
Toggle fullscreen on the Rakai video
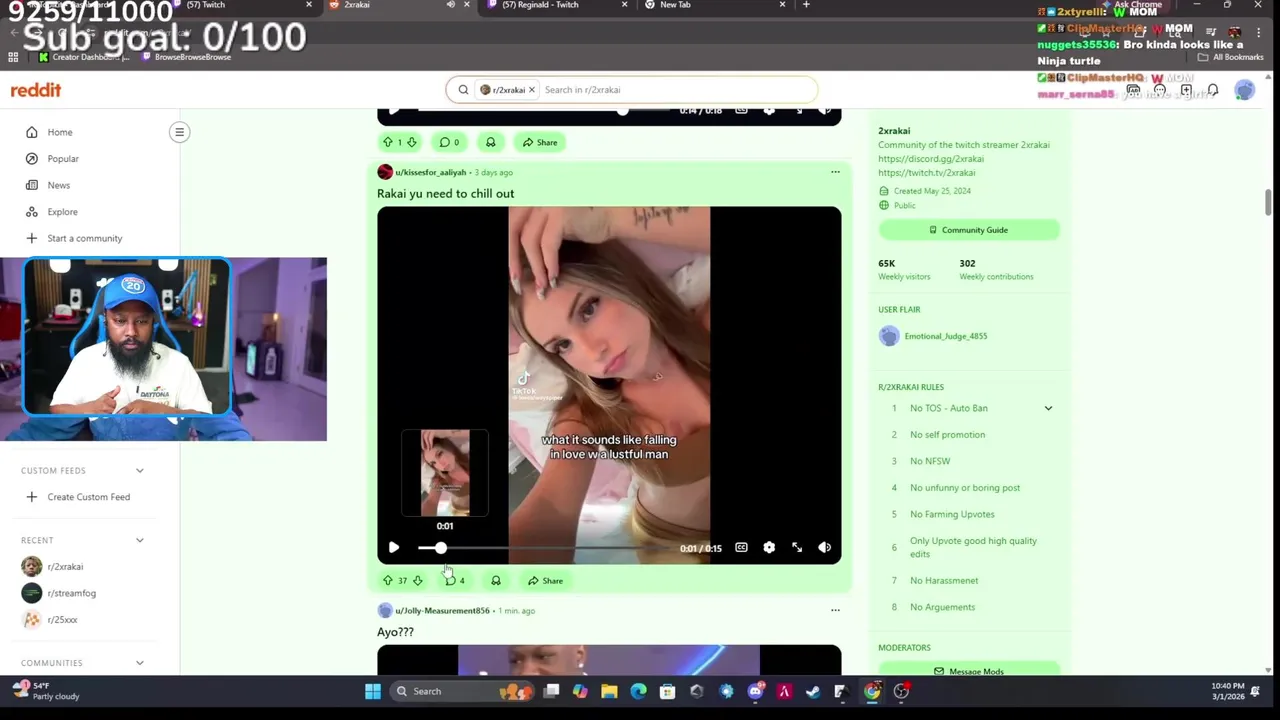[x=797, y=548]
